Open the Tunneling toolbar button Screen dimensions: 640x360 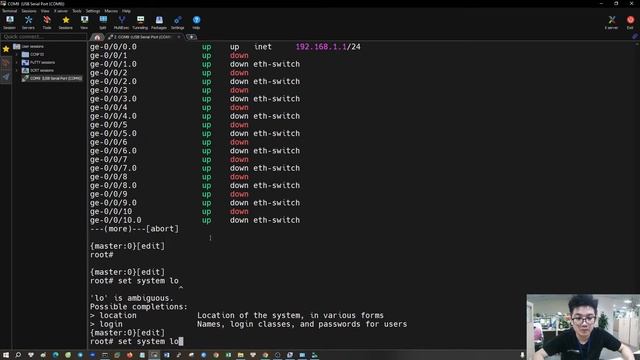tap(140, 22)
